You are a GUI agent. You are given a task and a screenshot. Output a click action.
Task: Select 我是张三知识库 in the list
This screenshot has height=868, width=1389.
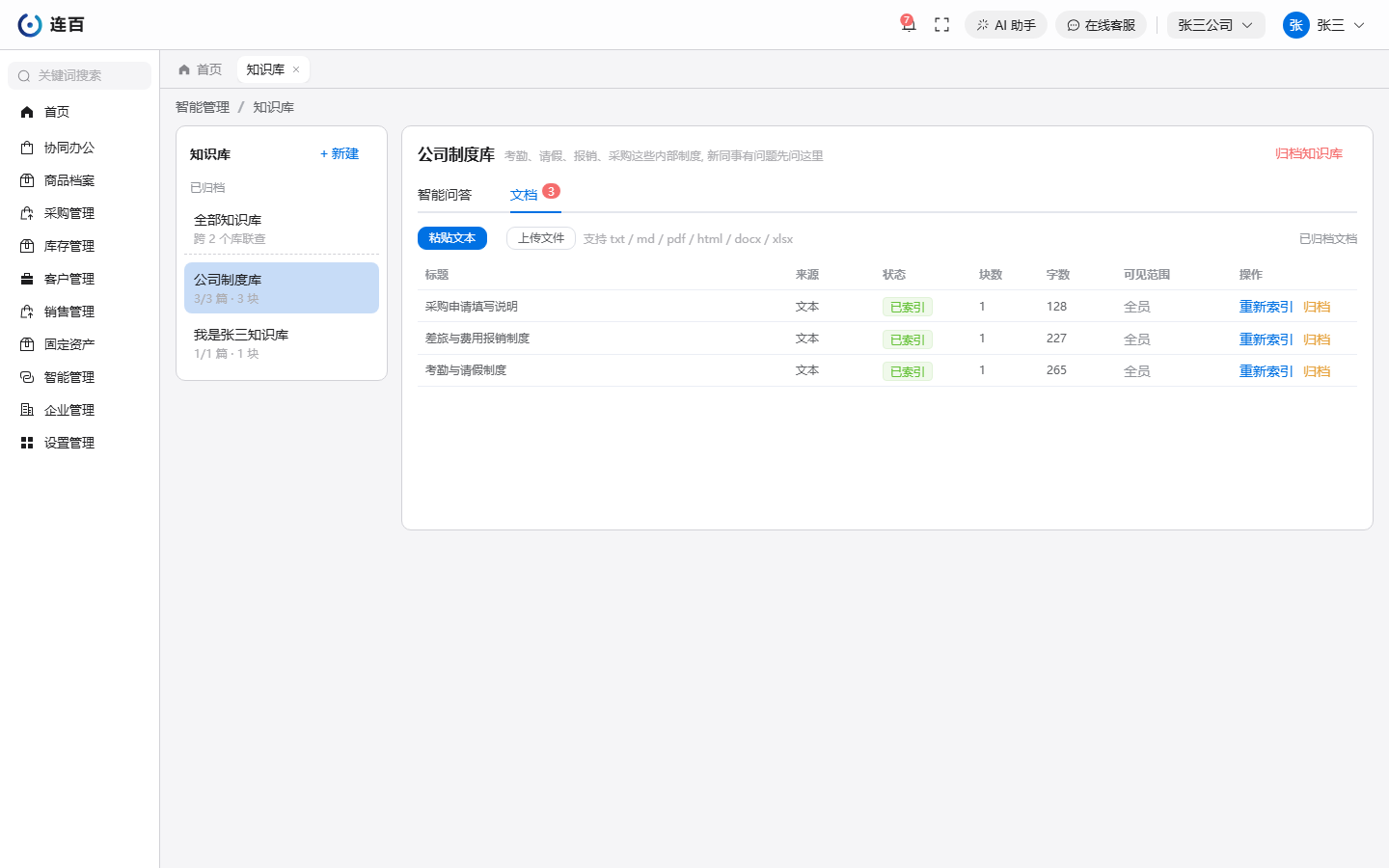tap(282, 343)
